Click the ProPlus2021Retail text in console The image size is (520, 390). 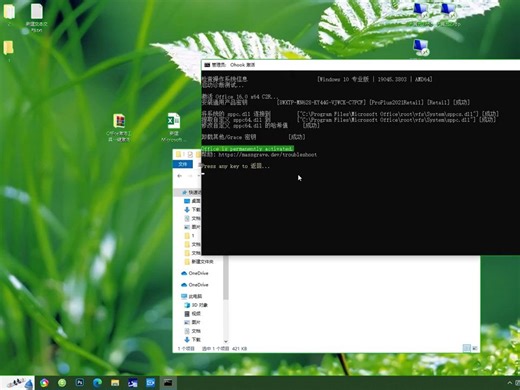[397, 102]
